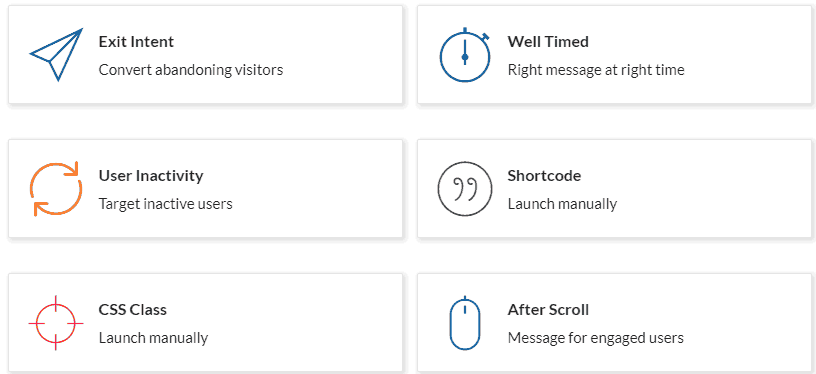Select the Exit Intent title
816x374 pixels.
[x=136, y=42]
